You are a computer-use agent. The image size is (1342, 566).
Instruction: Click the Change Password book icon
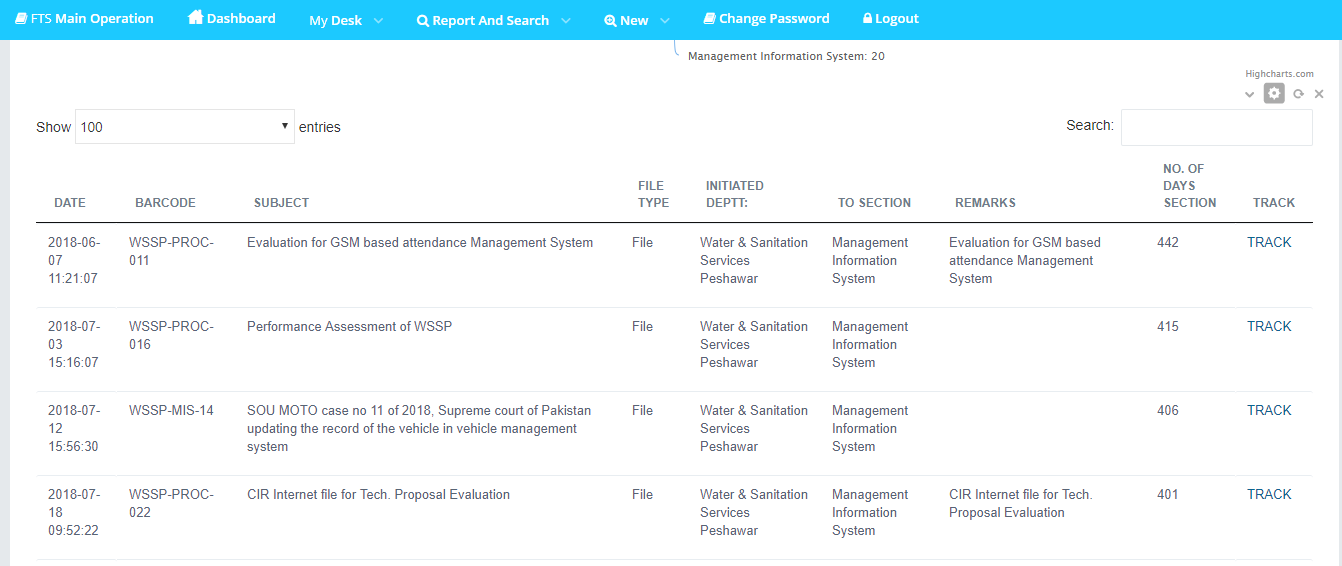point(709,19)
